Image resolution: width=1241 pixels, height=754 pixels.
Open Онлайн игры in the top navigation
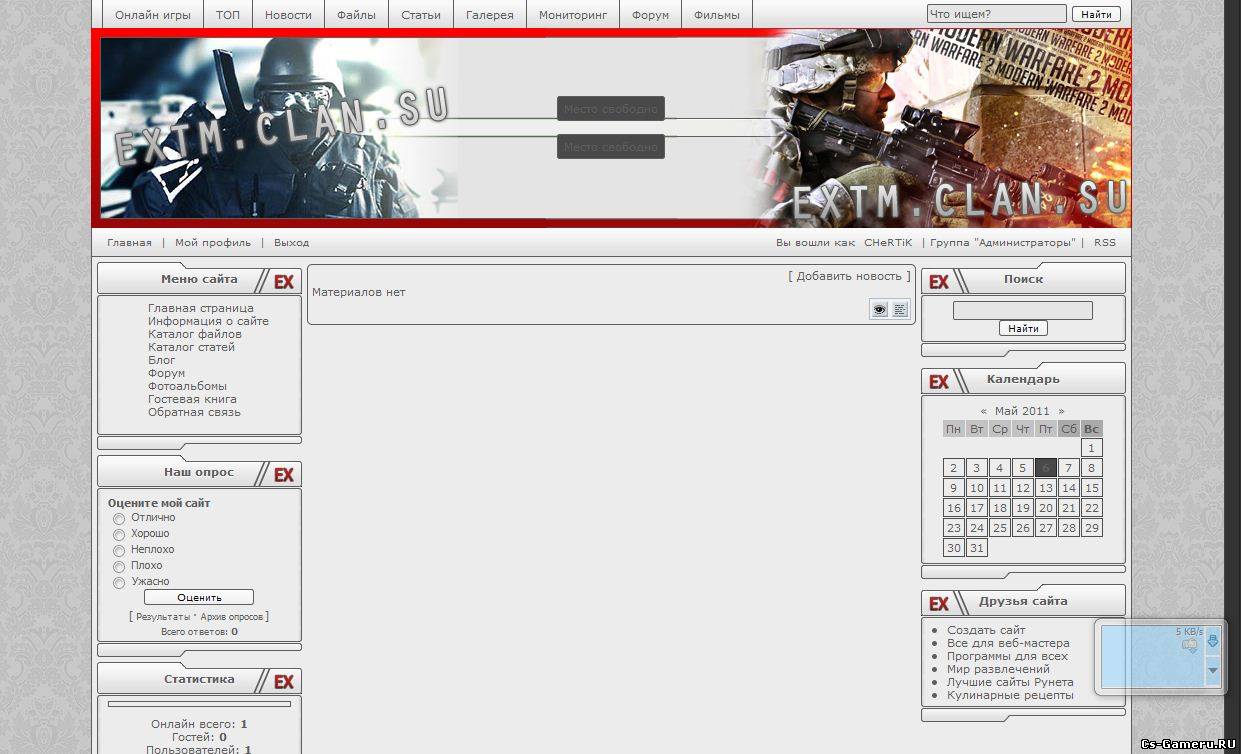click(154, 15)
